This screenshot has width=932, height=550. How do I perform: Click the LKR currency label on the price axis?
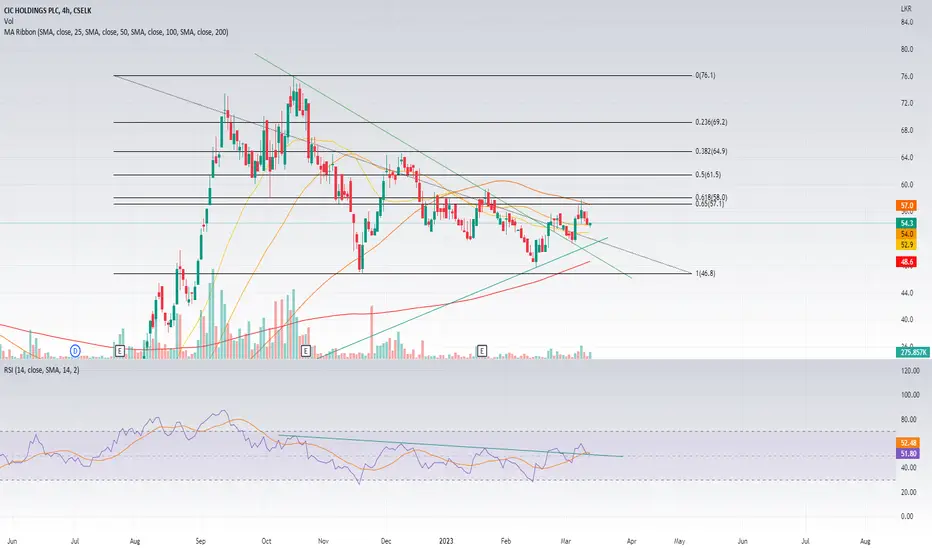click(x=906, y=9)
